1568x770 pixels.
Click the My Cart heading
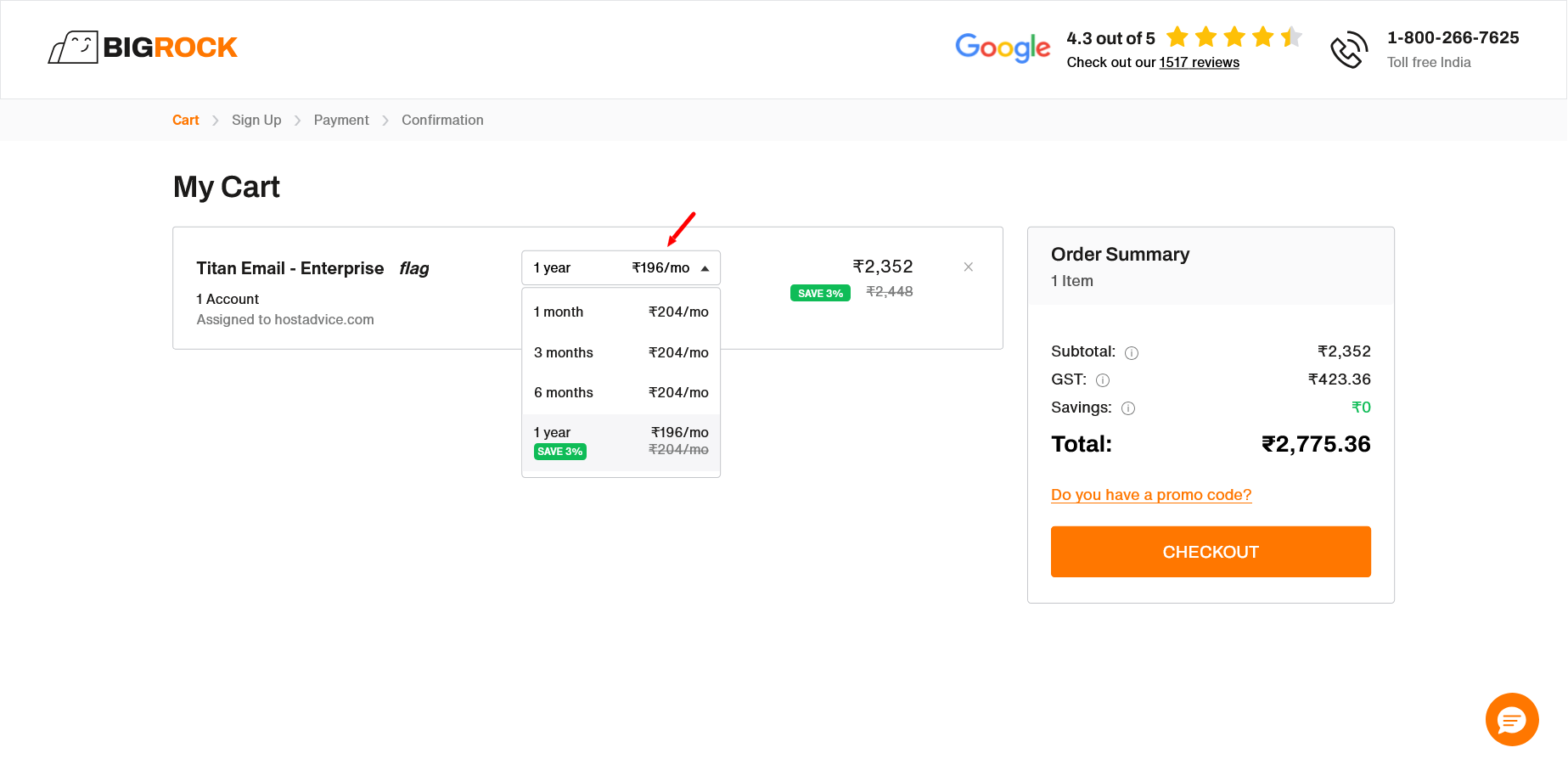point(227,187)
